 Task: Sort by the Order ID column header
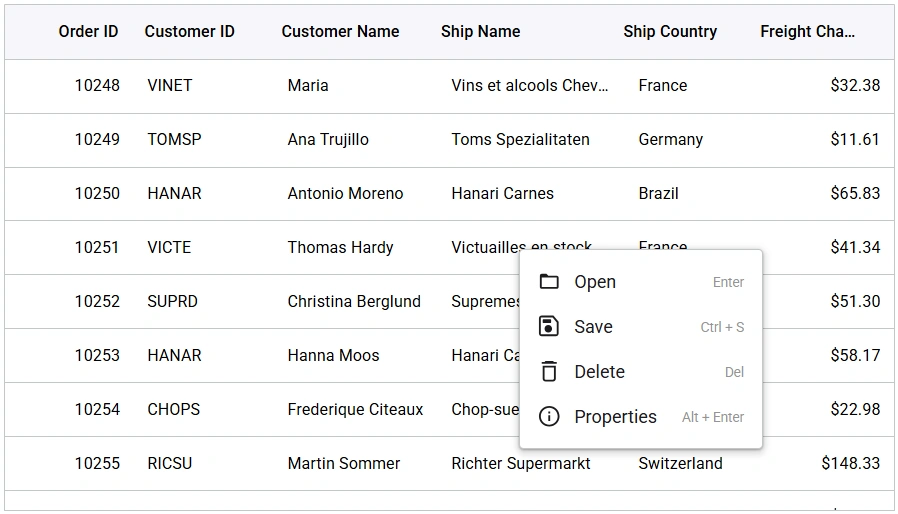(x=88, y=31)
